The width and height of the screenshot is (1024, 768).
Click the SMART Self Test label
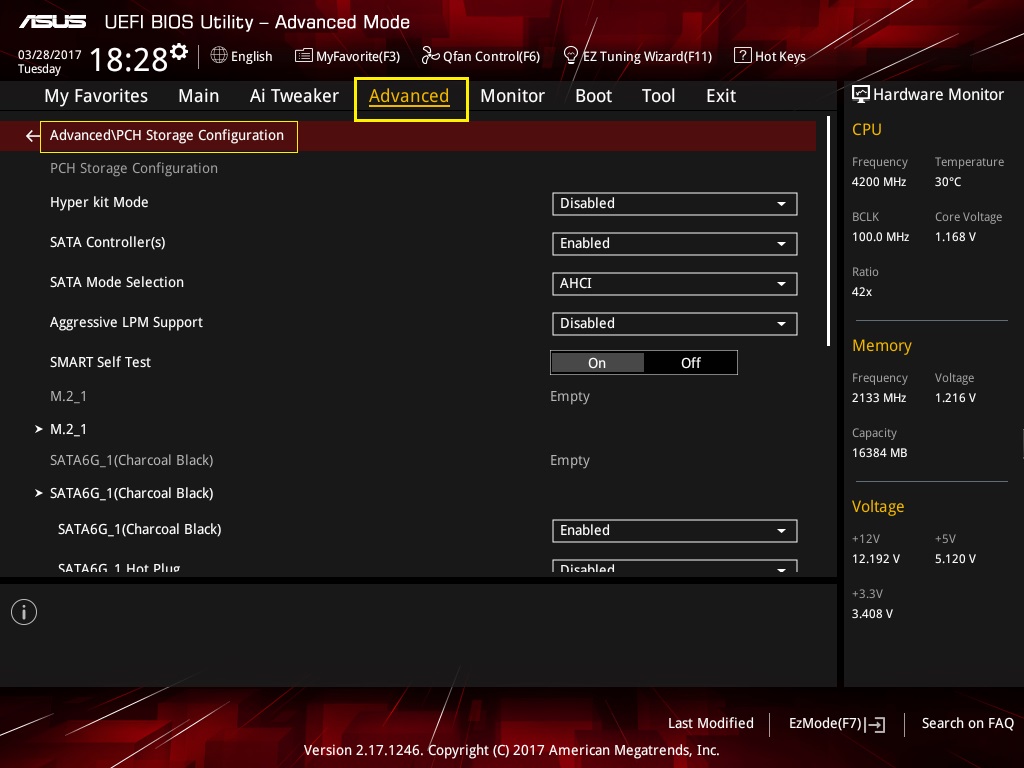point(101,362)
